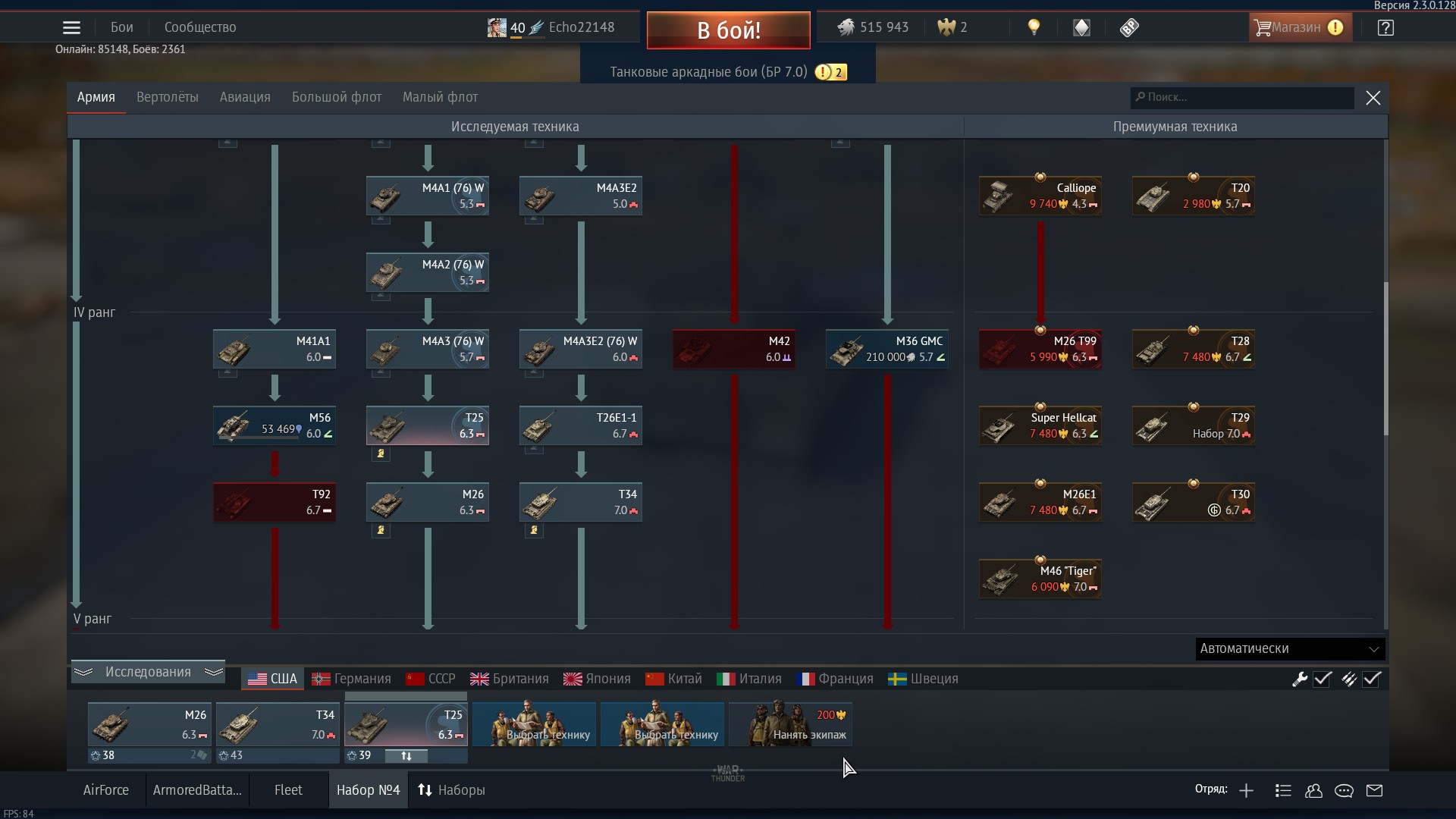Click Нанять экипаж to hire crew

click(790, 724)
